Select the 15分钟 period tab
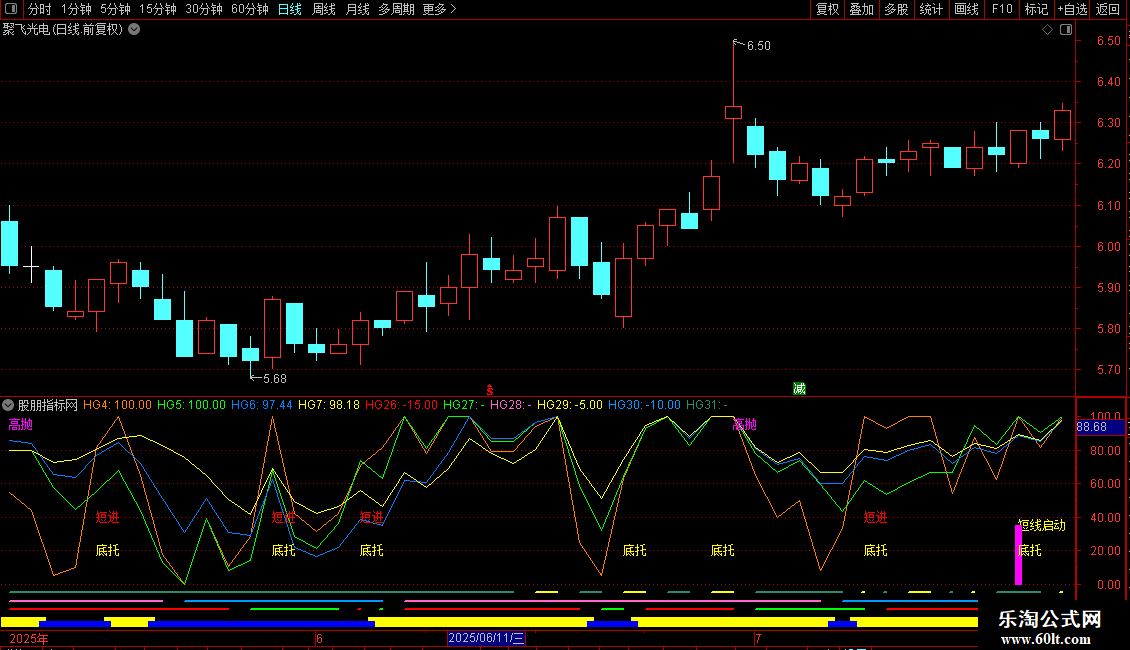Image resolution: width=1130 pixels, height=650 pixels. click(158, 9)
